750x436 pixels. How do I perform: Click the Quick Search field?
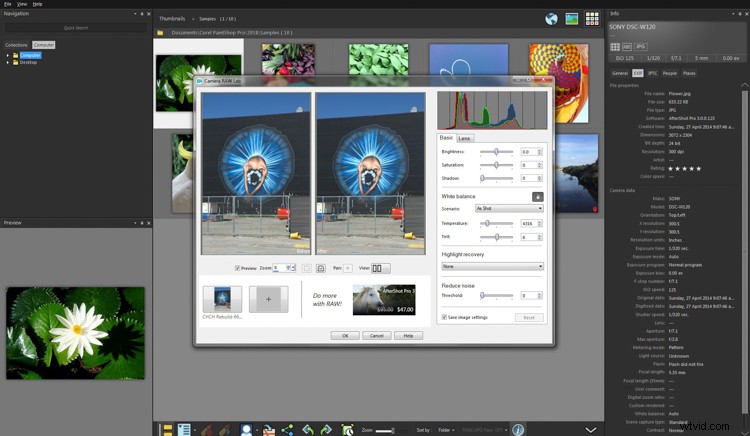[76, 28]
